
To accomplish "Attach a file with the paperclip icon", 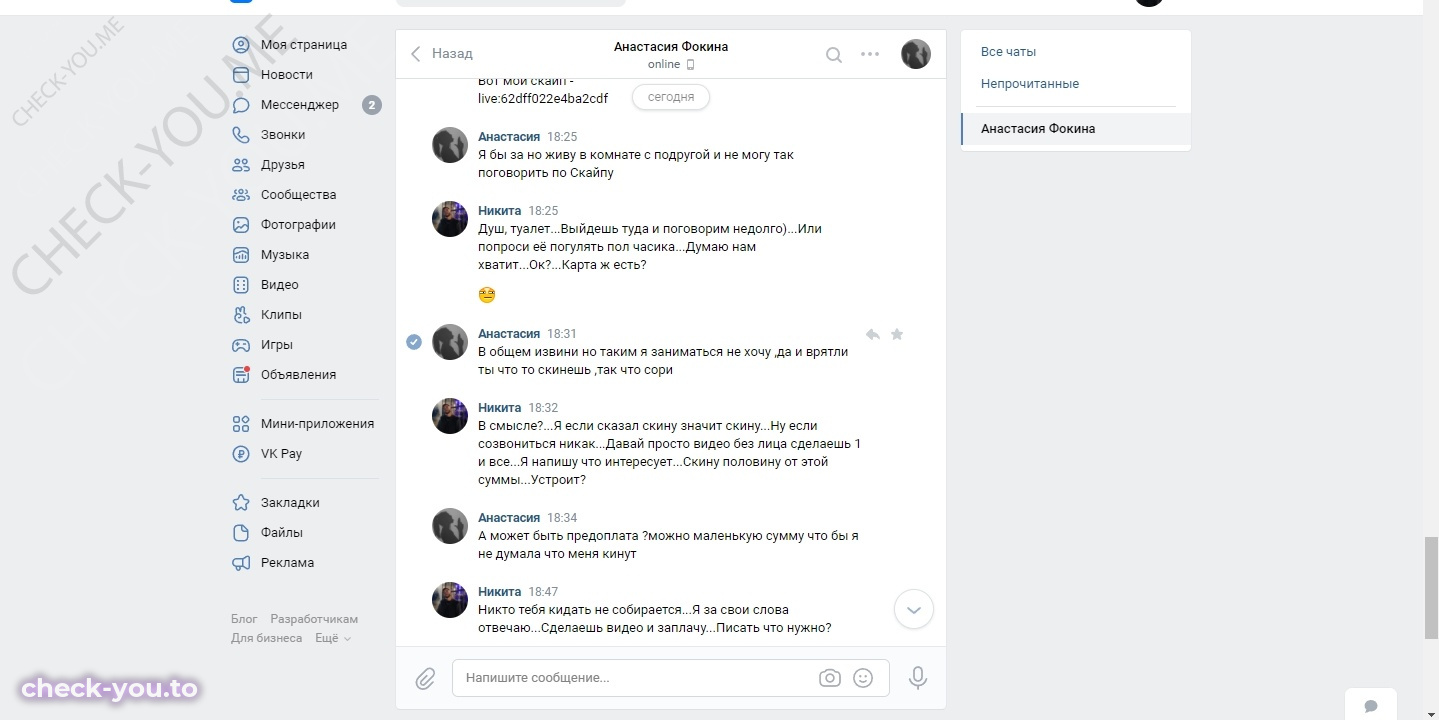I will pos(426,679).
